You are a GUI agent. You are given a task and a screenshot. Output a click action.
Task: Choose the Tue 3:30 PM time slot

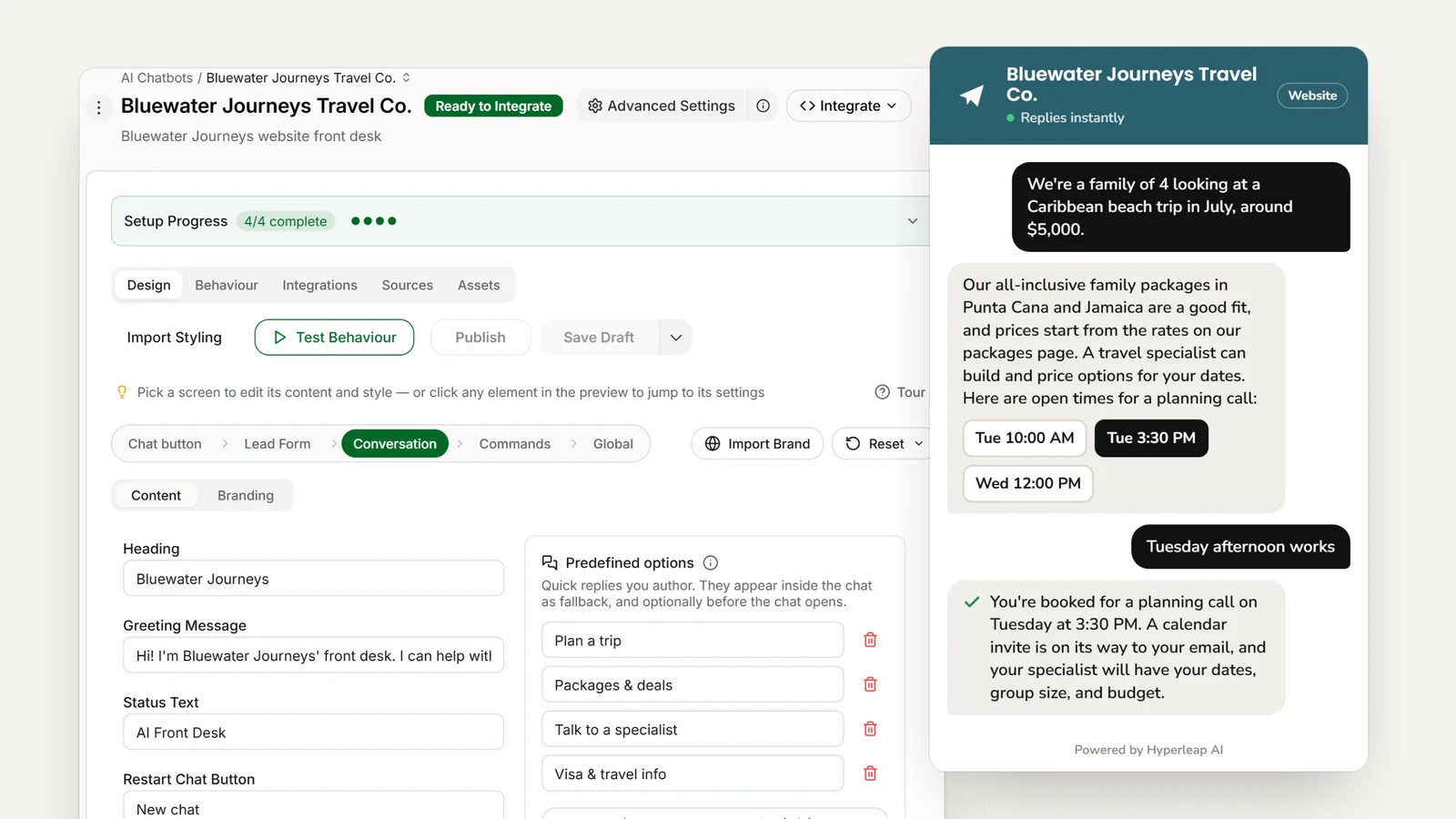point(1151,438)
